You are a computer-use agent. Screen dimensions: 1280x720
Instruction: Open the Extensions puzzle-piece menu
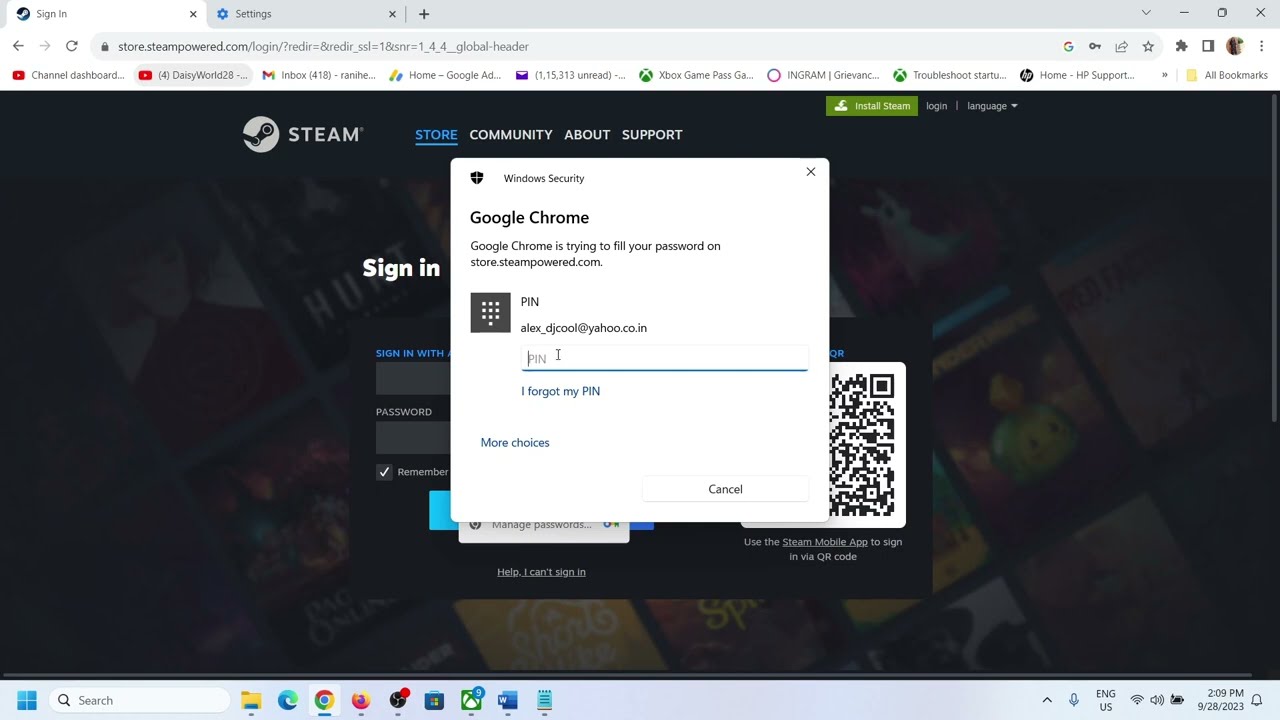coord(1182,46)
